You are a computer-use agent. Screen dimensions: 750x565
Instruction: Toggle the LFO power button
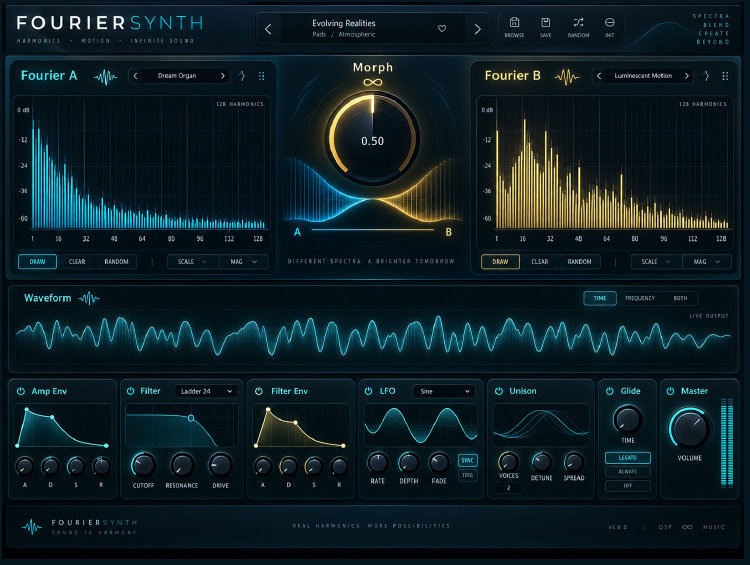coord(368,391)
